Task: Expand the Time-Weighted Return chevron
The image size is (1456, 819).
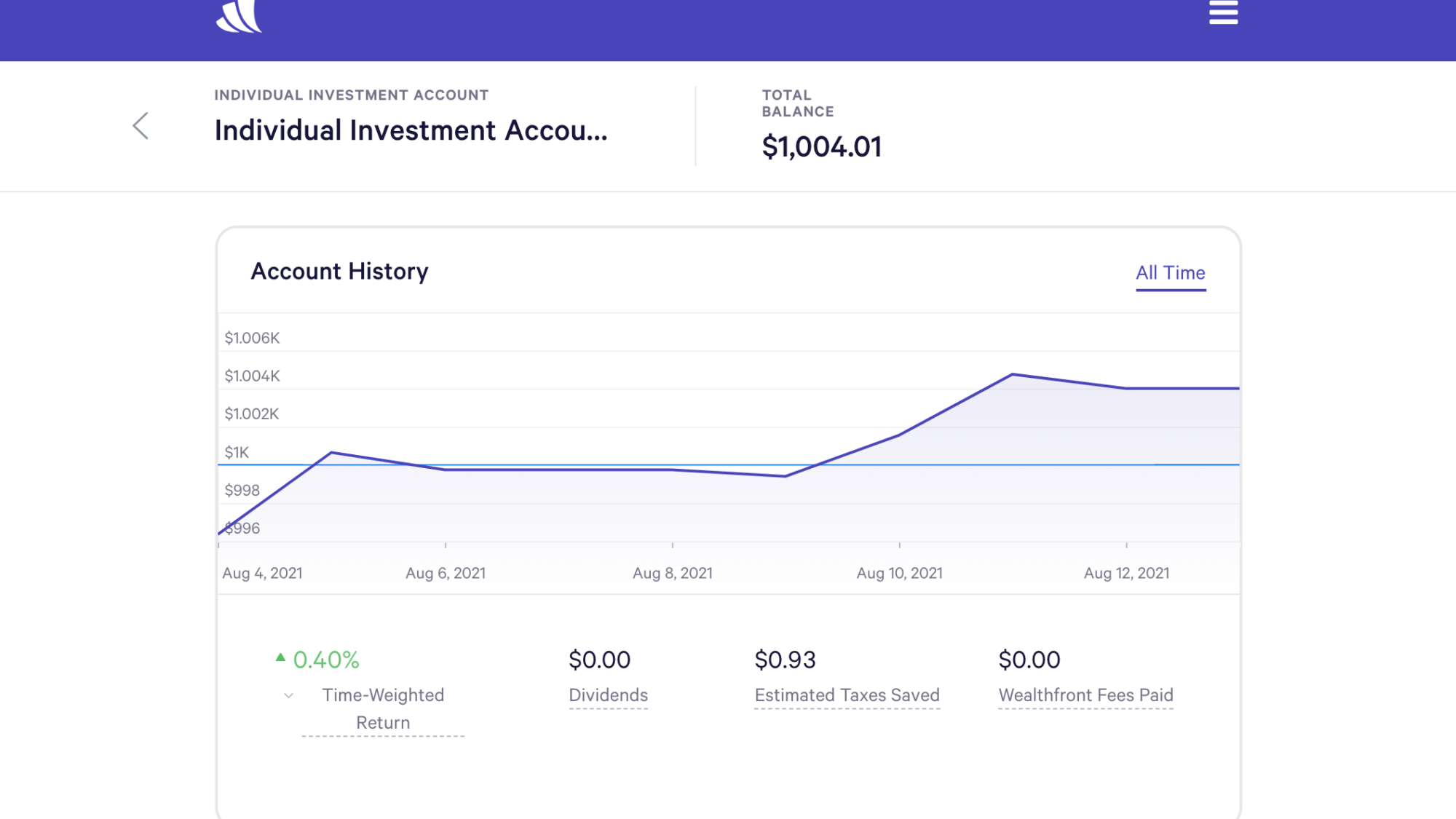Action: [x=289, y=696]
